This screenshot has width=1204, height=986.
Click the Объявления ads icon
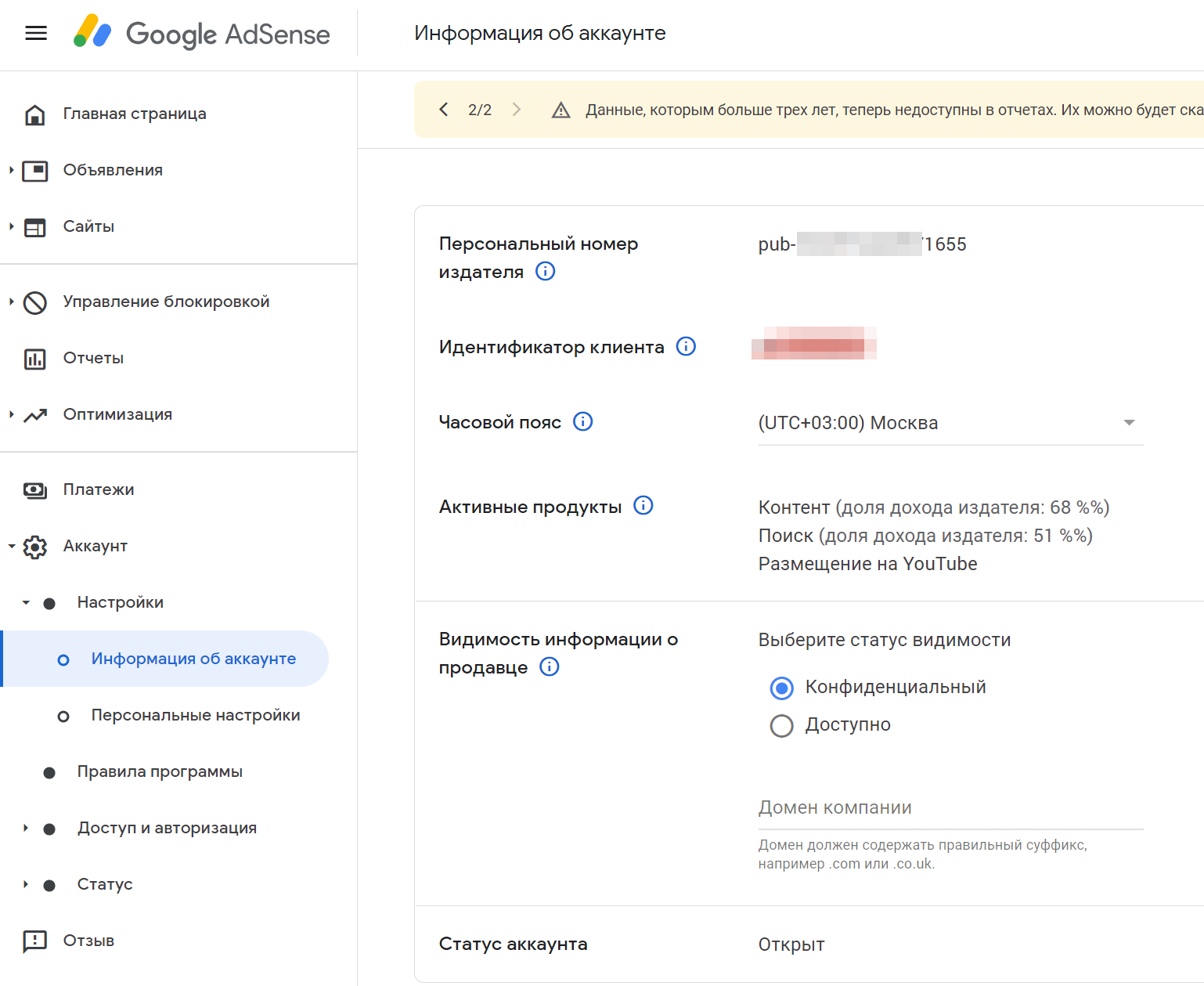click(34, 171)
